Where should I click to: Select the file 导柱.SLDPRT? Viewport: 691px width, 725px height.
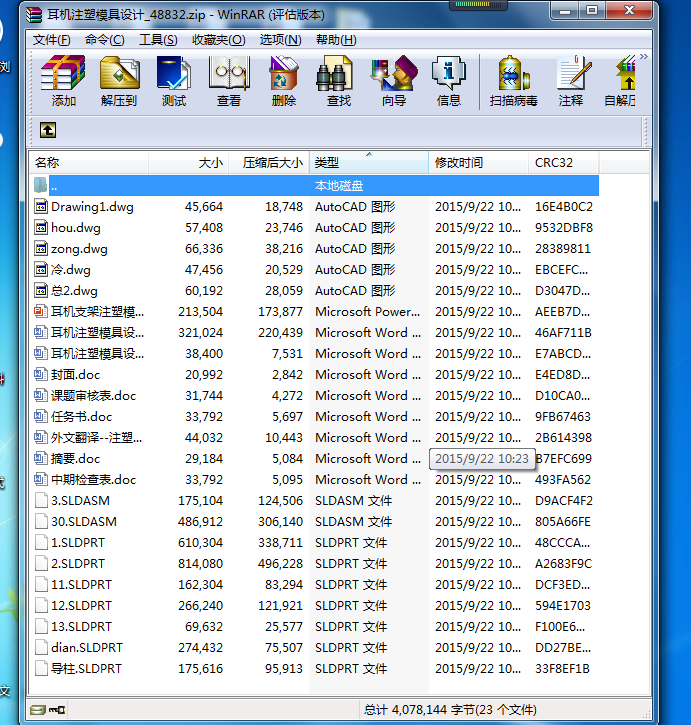click(86, 669)
